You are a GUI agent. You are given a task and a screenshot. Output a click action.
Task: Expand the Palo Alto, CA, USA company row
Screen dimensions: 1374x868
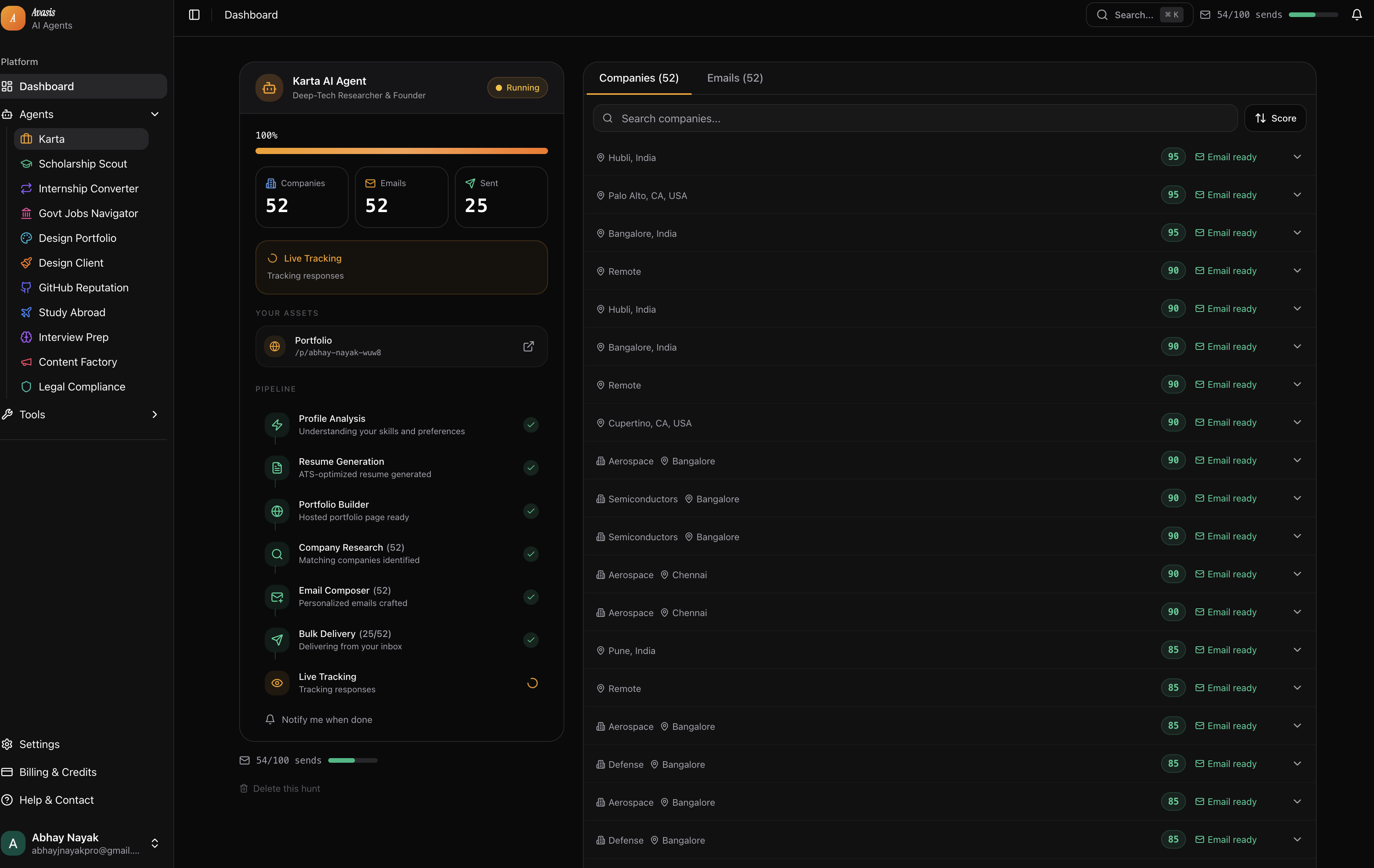click(1297, 195)
